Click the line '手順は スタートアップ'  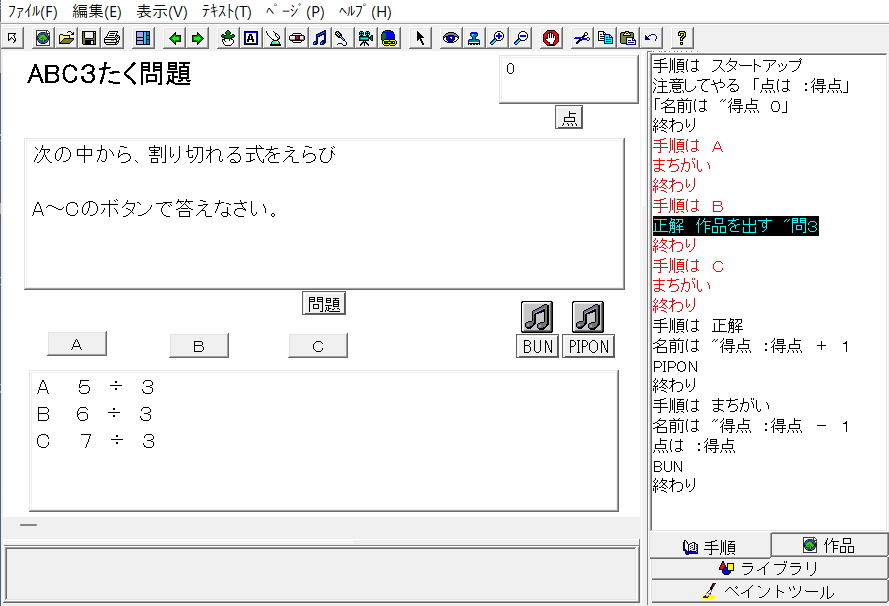click(x=727, y=65)
